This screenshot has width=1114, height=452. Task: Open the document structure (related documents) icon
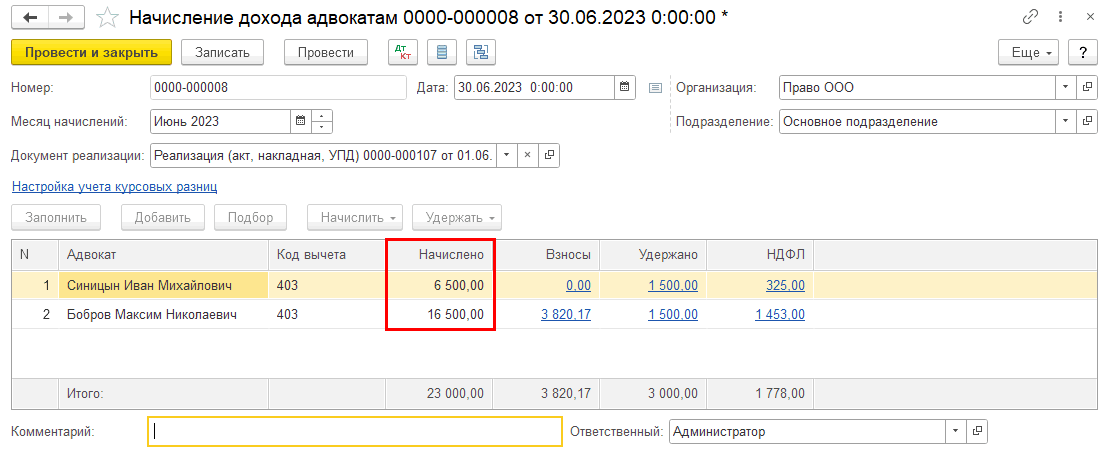(x=481, y=53)
